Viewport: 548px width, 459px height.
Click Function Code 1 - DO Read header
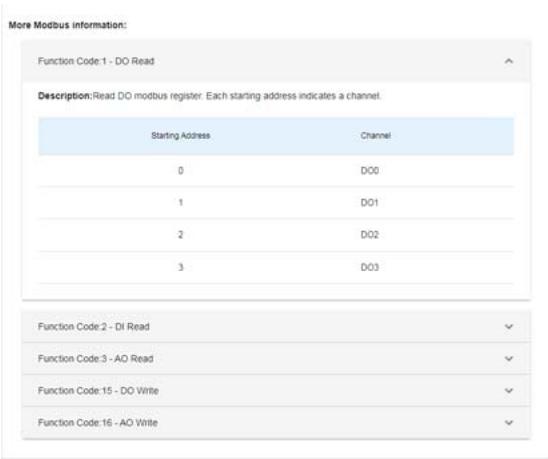(x=276, y=61)
